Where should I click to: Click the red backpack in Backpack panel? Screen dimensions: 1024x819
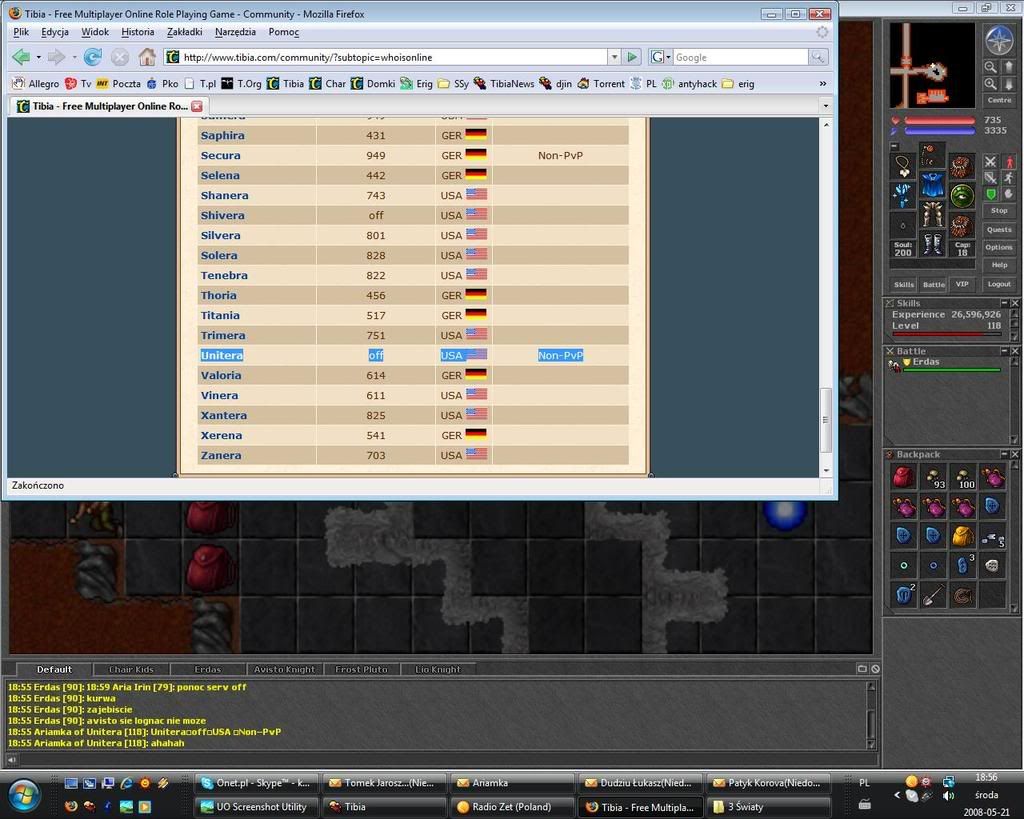click(x=903, y=477)
